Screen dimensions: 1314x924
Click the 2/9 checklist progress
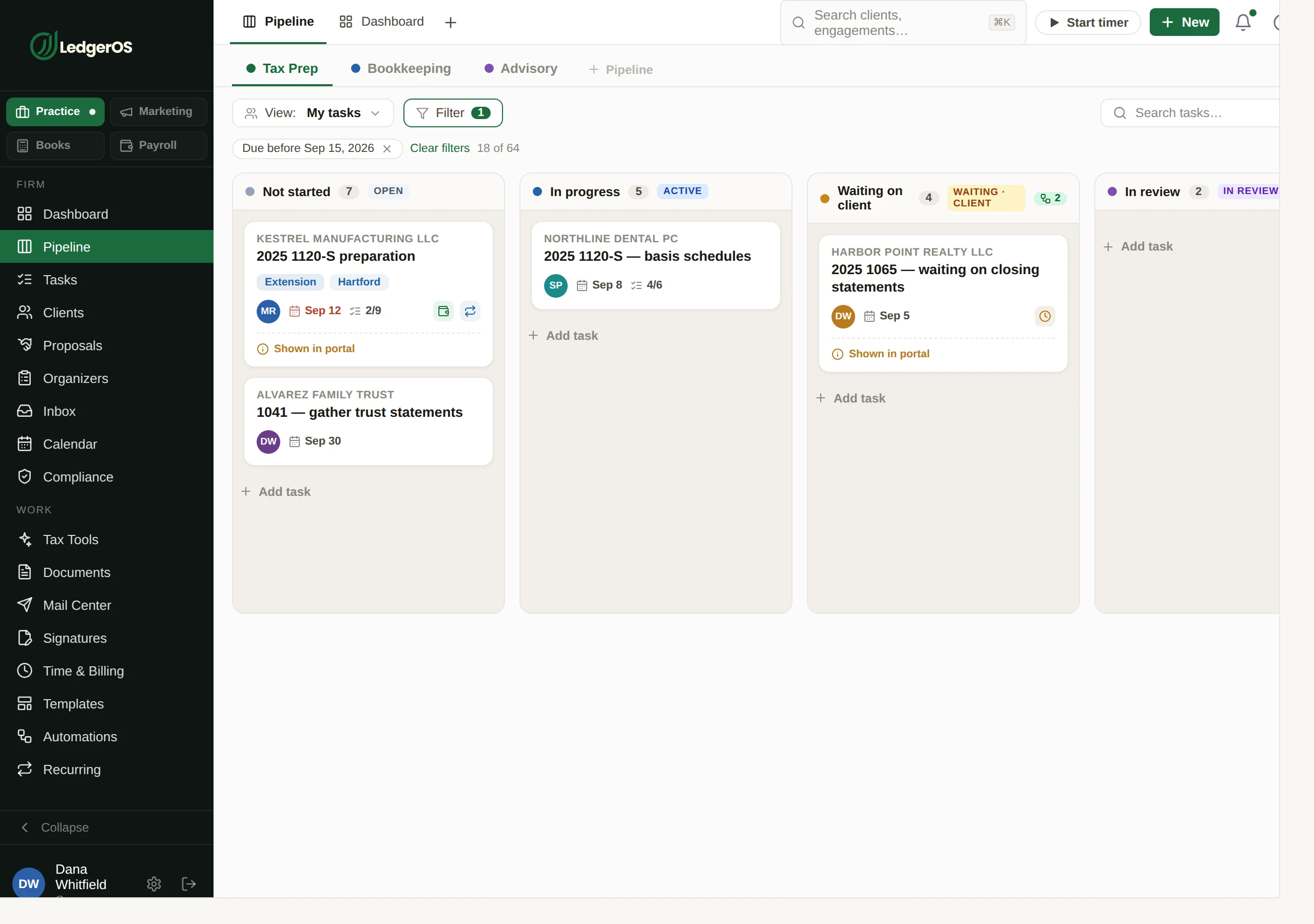click(365, 311)
